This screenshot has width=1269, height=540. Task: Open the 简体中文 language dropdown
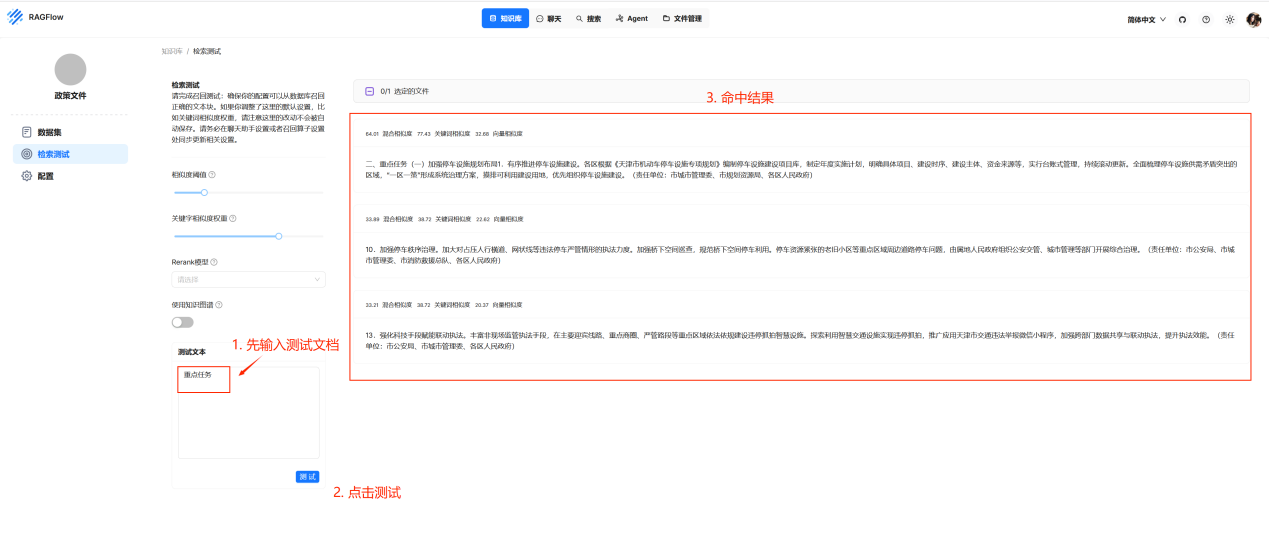click(x=1147, y=19)
